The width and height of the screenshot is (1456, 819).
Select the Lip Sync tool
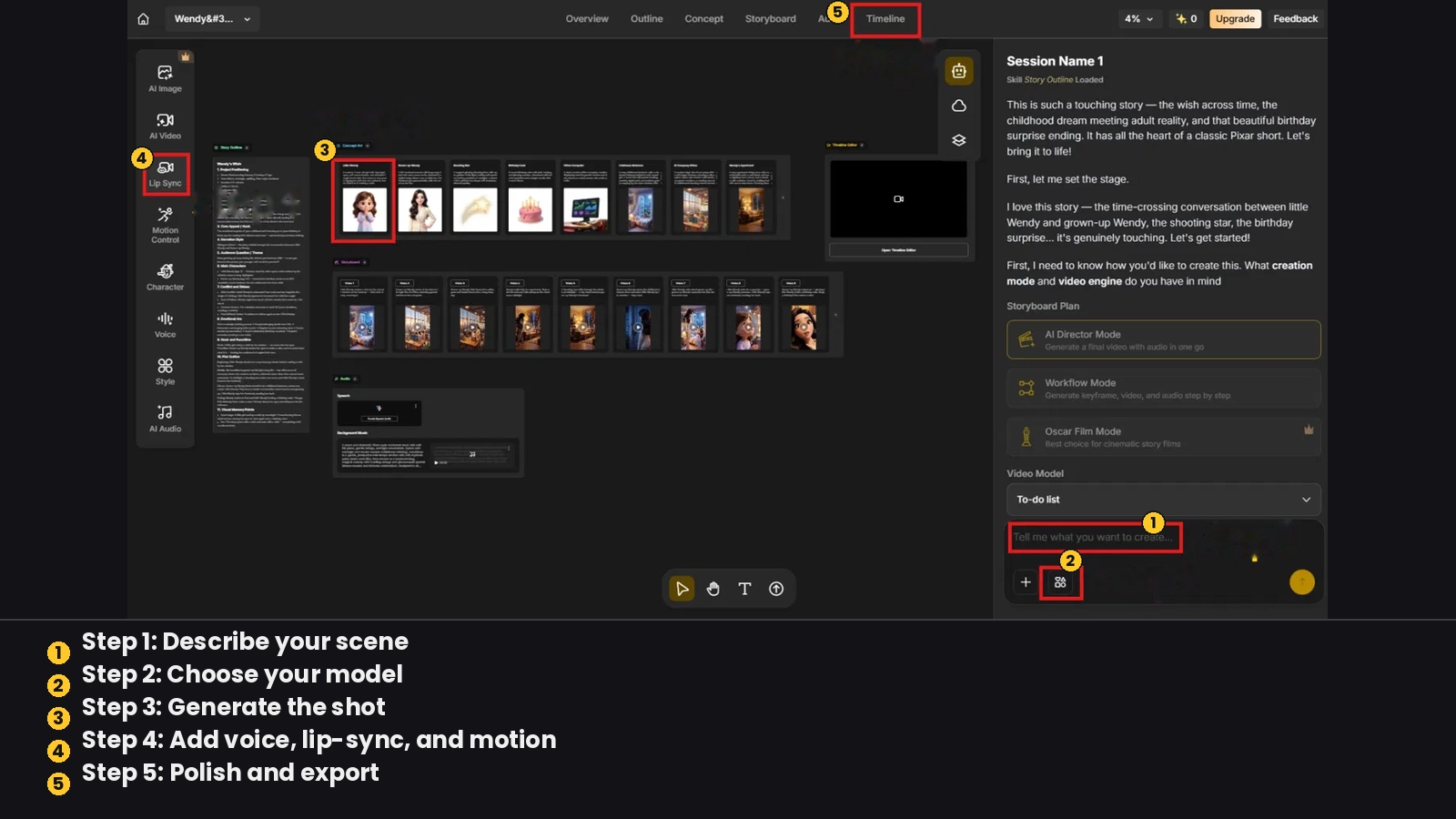coord(165,174)
